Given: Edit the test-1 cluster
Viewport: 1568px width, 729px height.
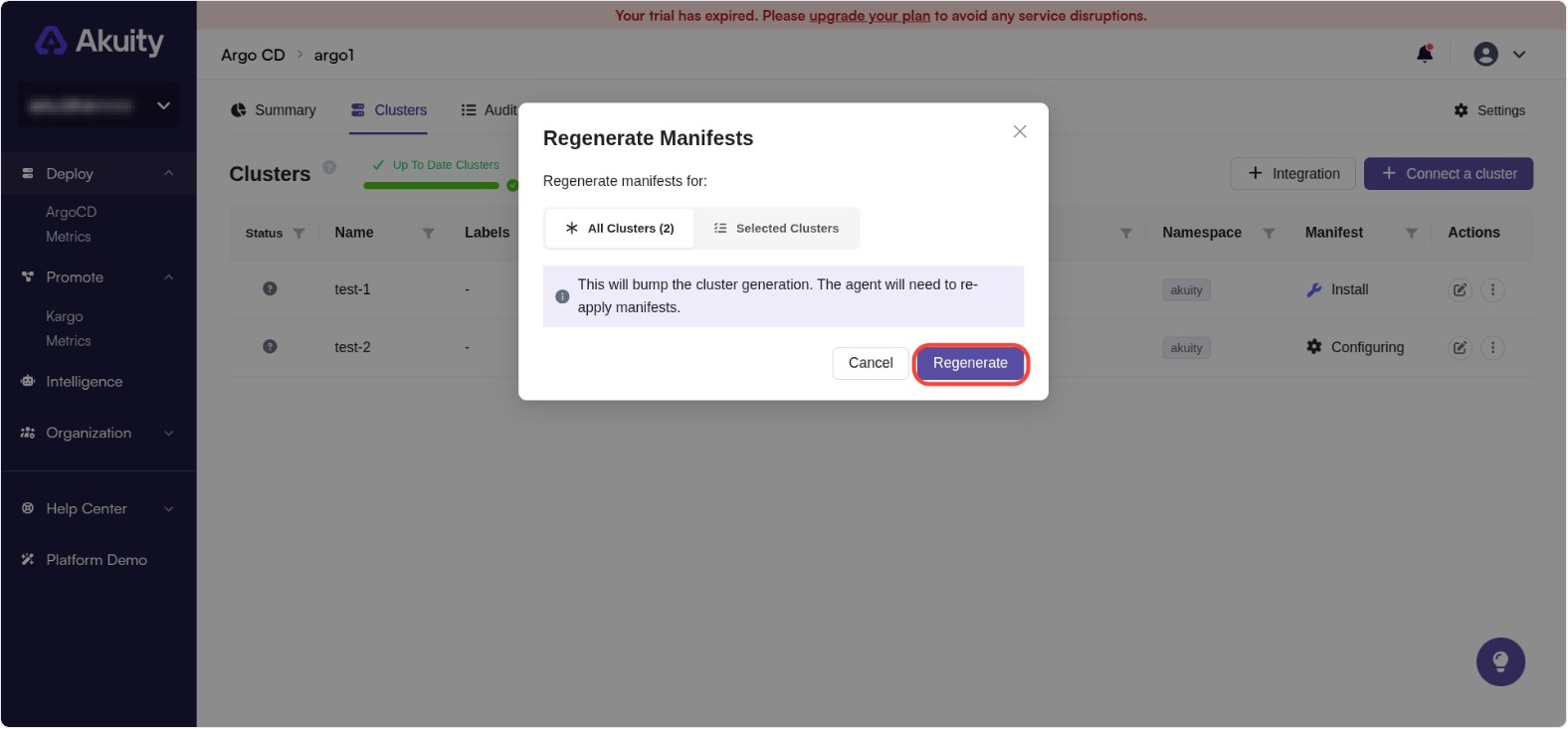Looking at the screenshot, I should pyautogui.click(x=1460, y=290).
